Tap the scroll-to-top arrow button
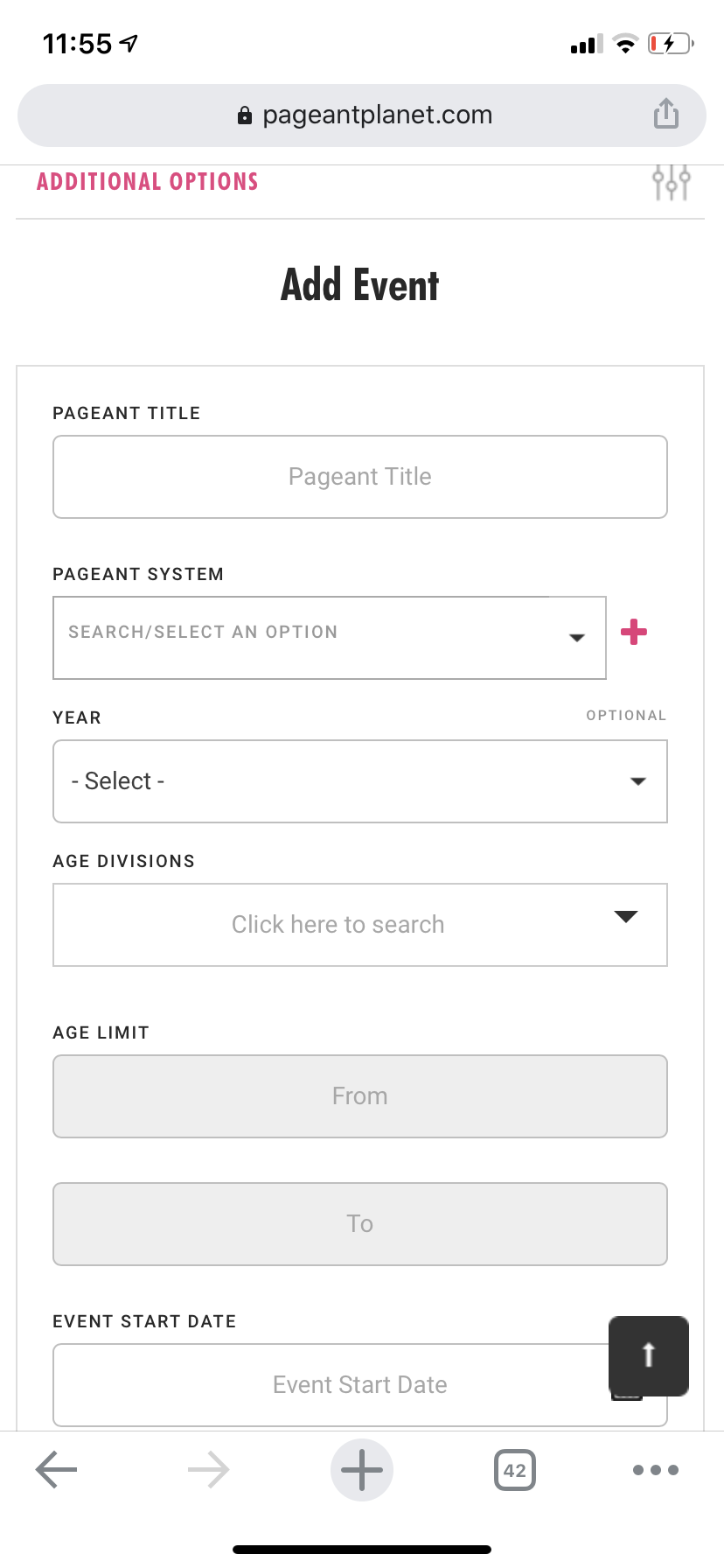Viewport: 724px width, 1568px height. pyautogui.click(x=648, y=1355)
